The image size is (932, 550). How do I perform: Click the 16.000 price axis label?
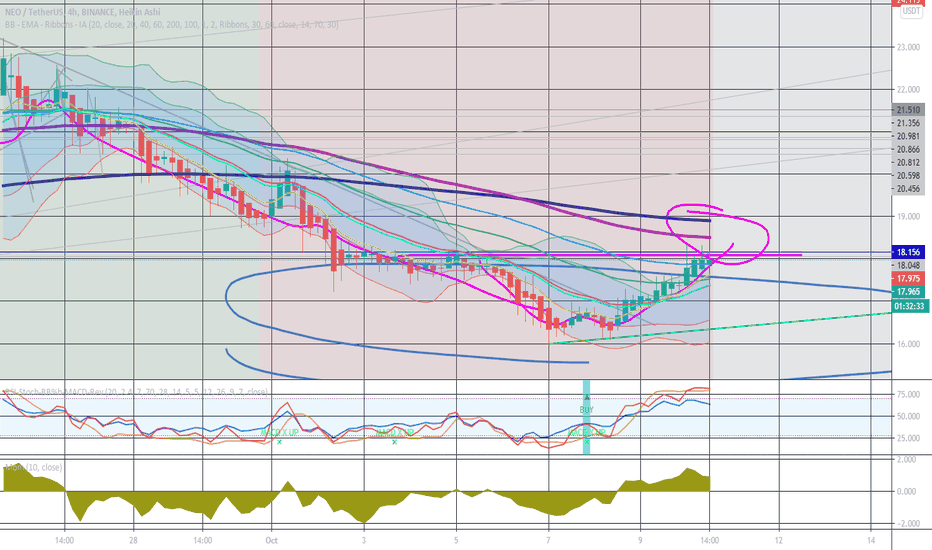(x=908, y=344)
